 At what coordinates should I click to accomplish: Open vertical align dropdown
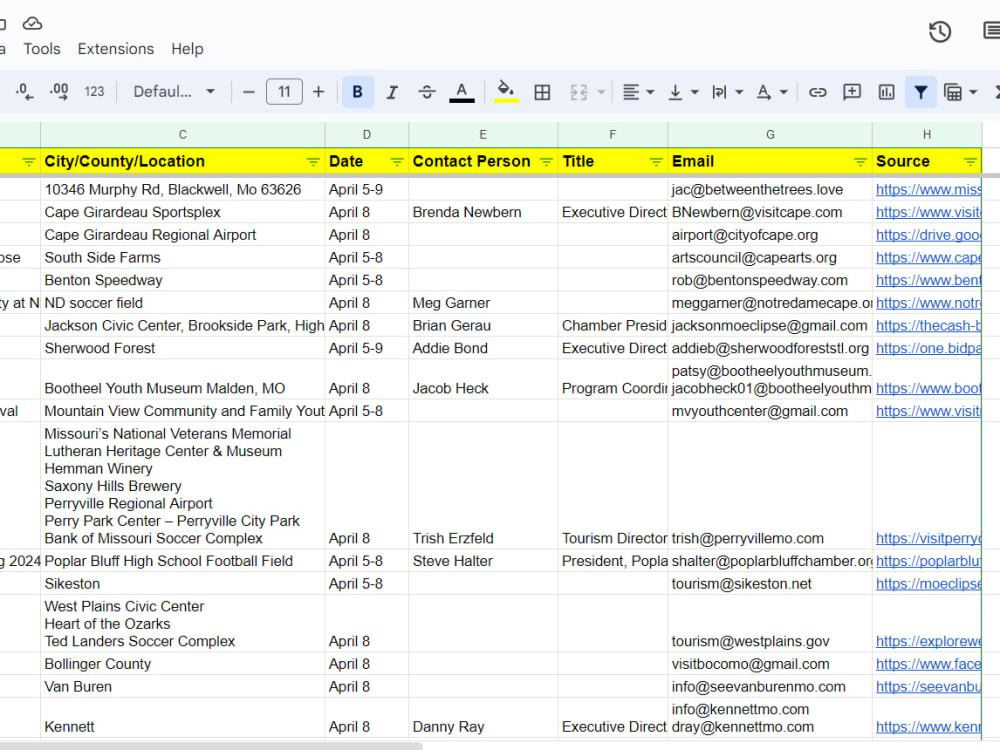(x=683, y=92)
